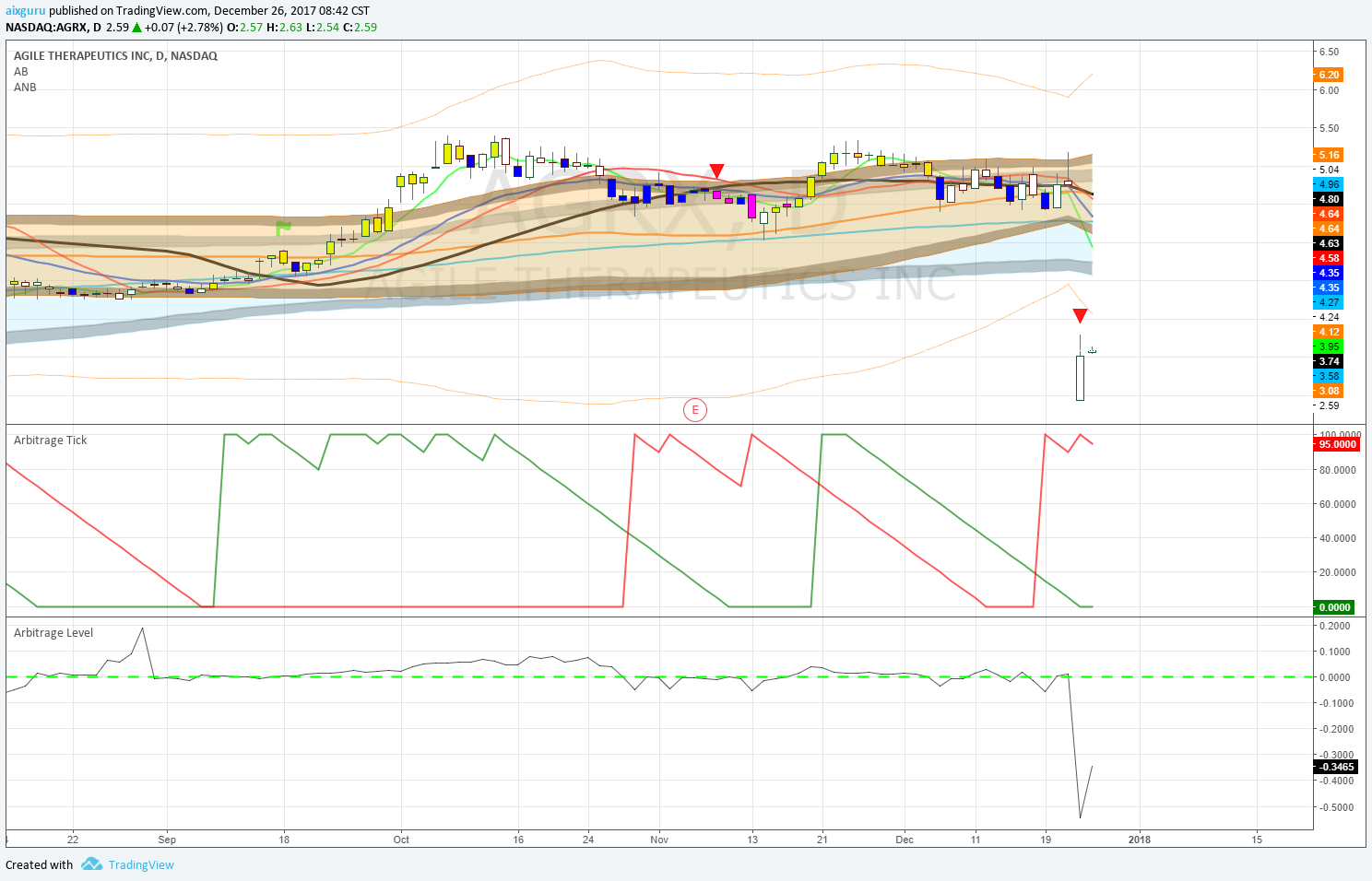Select the Arbitrage Level pane label
The width and height of the screenshot is (1372, 881).
(53, 633)
